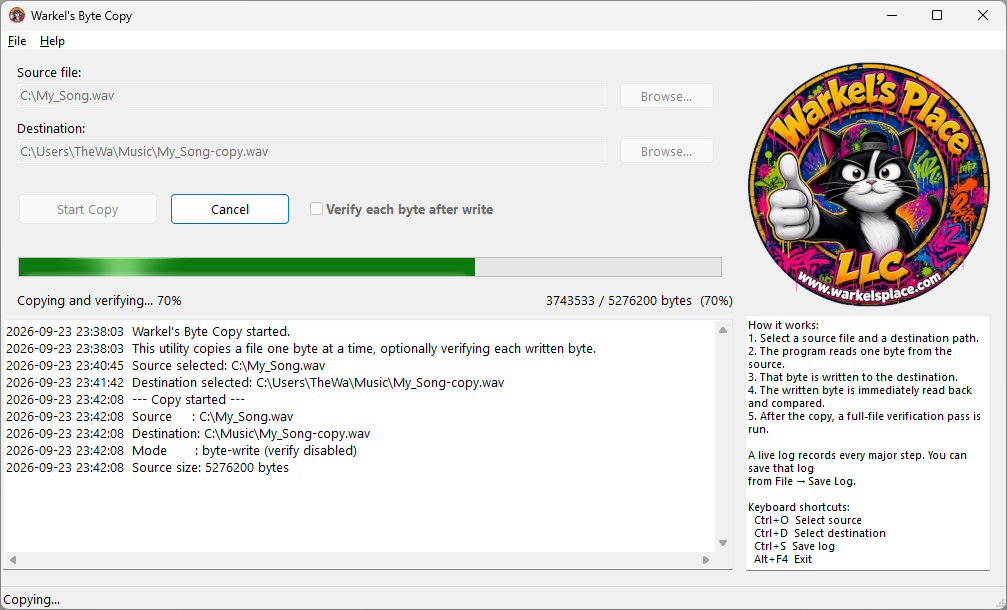Click the log scroll left arrow

coord(12,560)
